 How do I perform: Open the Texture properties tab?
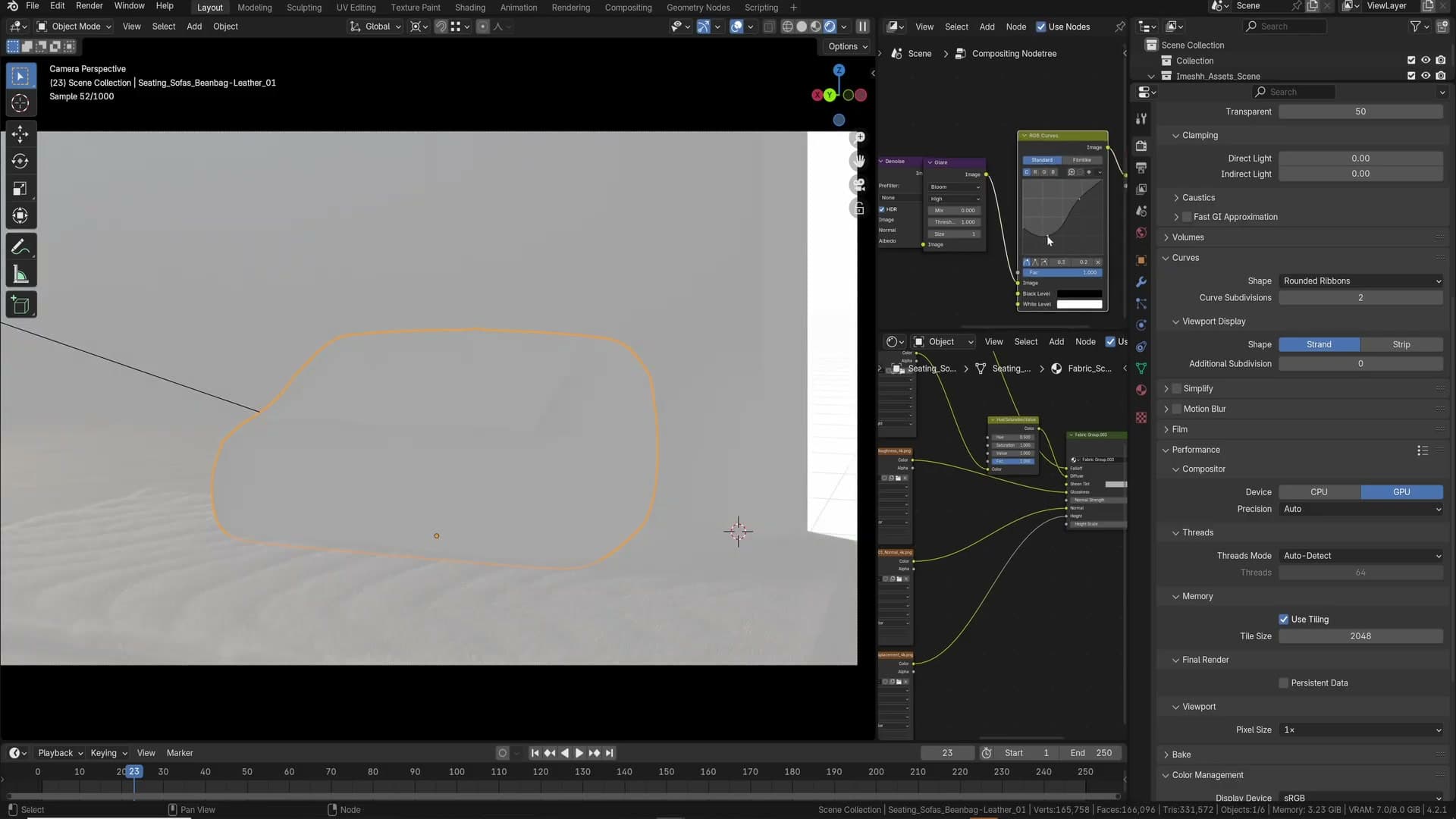click(1141, 418)
